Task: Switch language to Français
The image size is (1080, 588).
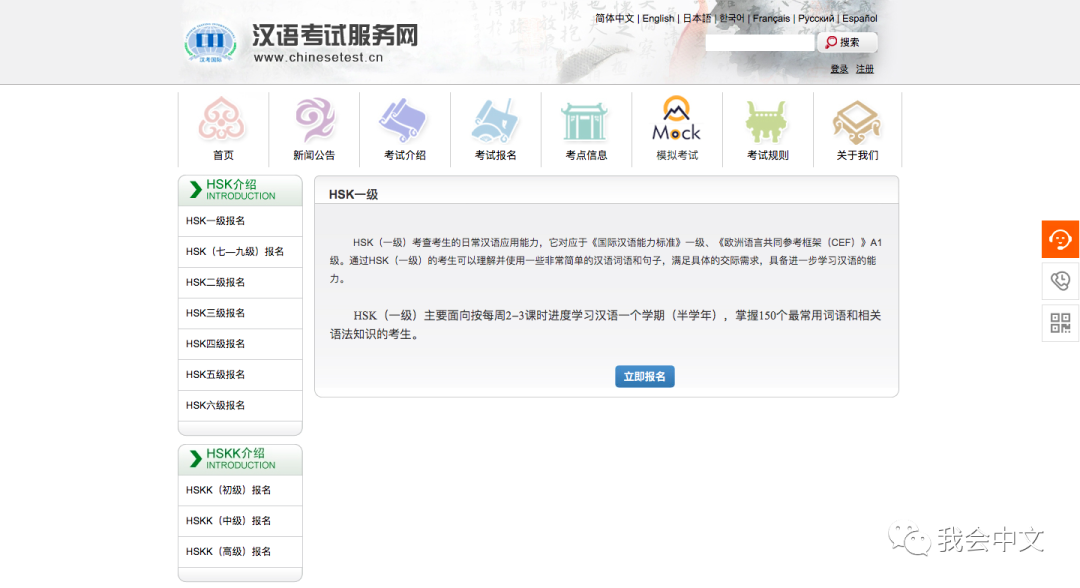Action: (771, 19)
